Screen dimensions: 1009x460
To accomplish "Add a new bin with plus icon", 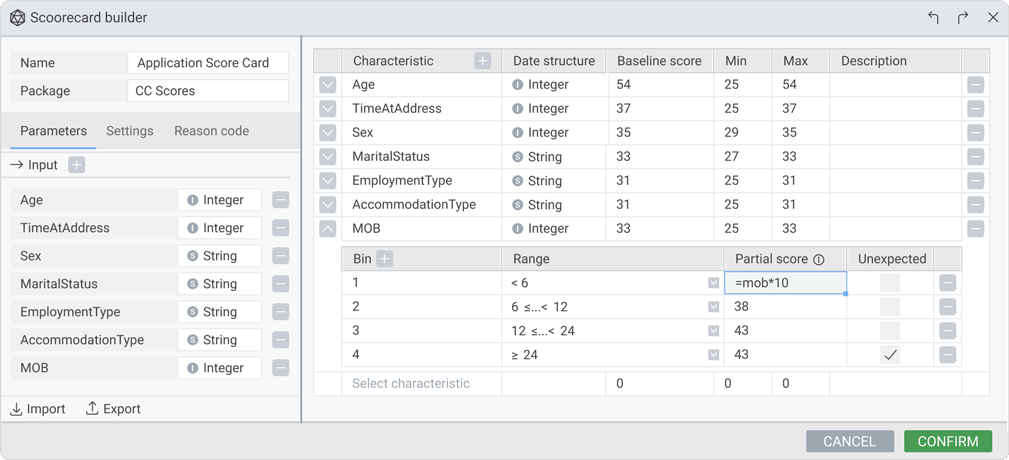I will [x=385, y=259].
